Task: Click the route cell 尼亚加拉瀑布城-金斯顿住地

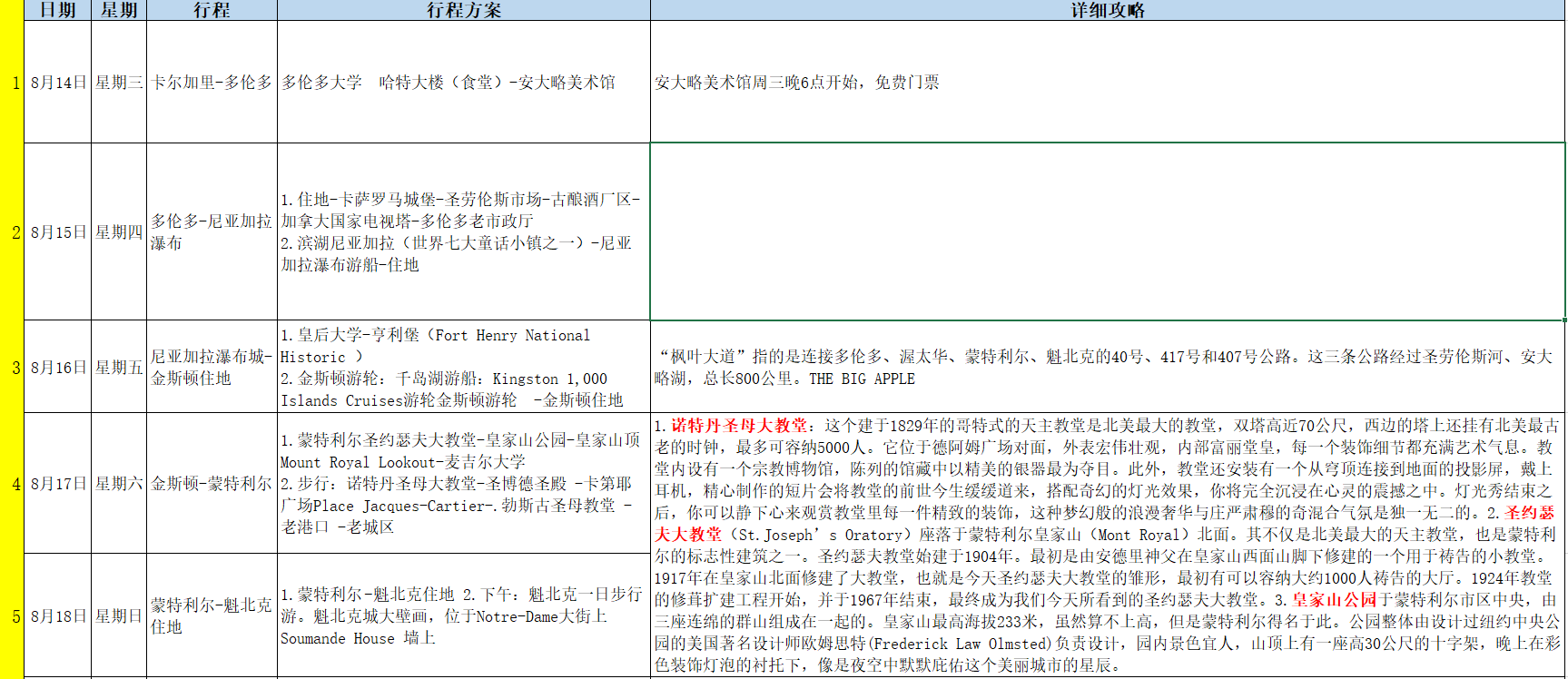Action: [212, 367]
